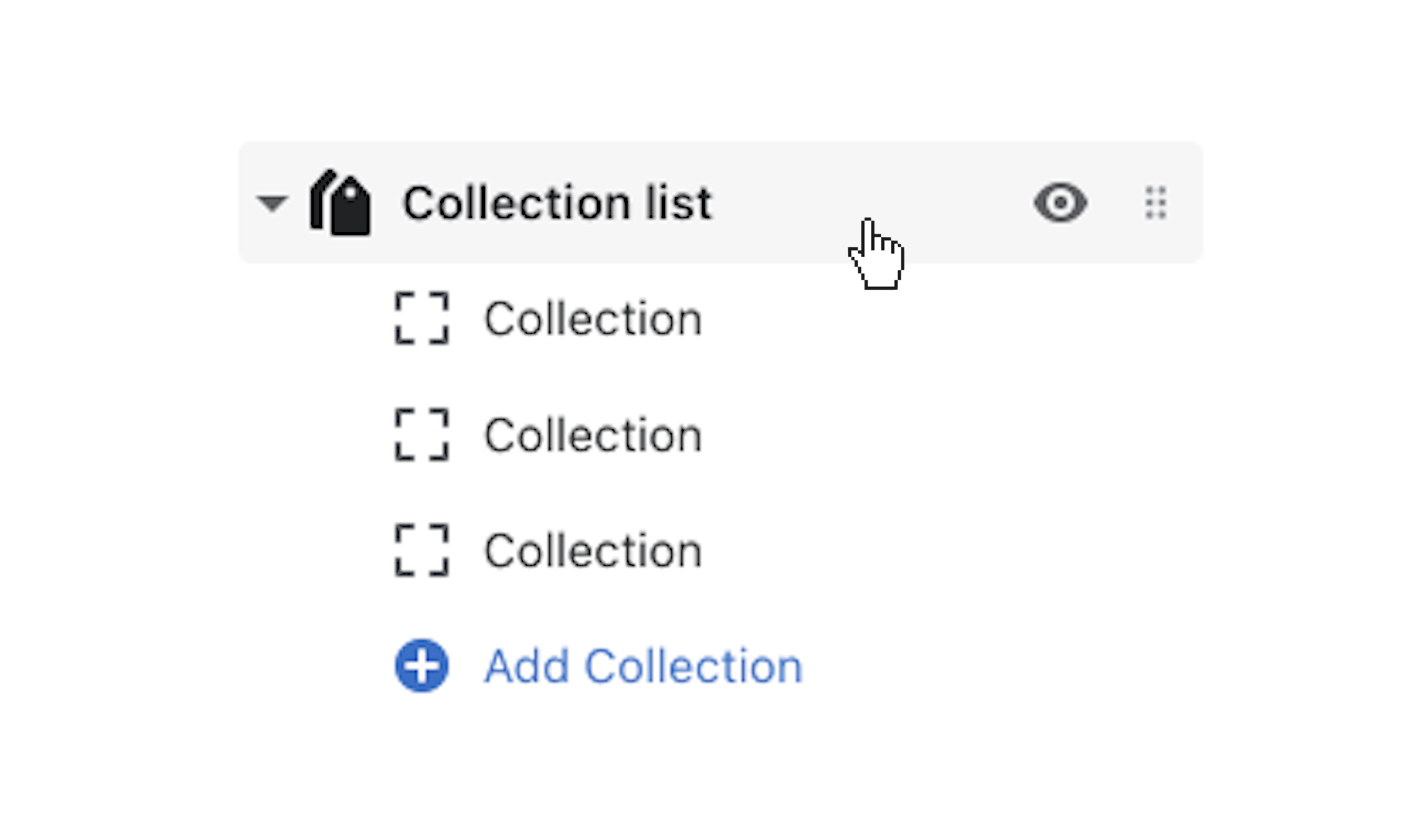Click the third Collection block's dashed-frame icon
1418x822 pixels.
(x=421, y=551)
